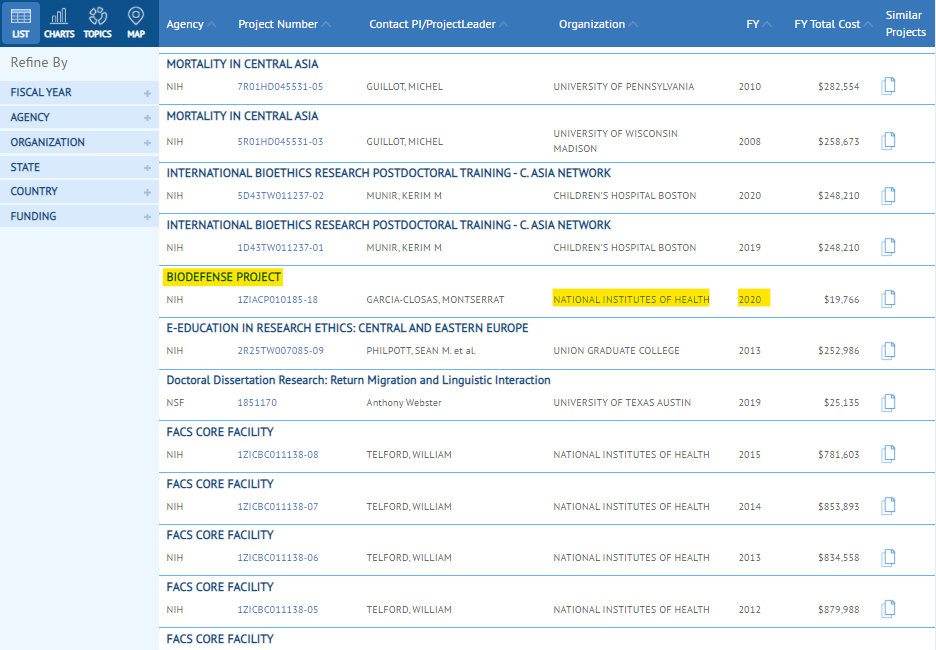Open Bioethics Postdoctoral Training 2020 title

pyautogui.click(x=389, y=173)
